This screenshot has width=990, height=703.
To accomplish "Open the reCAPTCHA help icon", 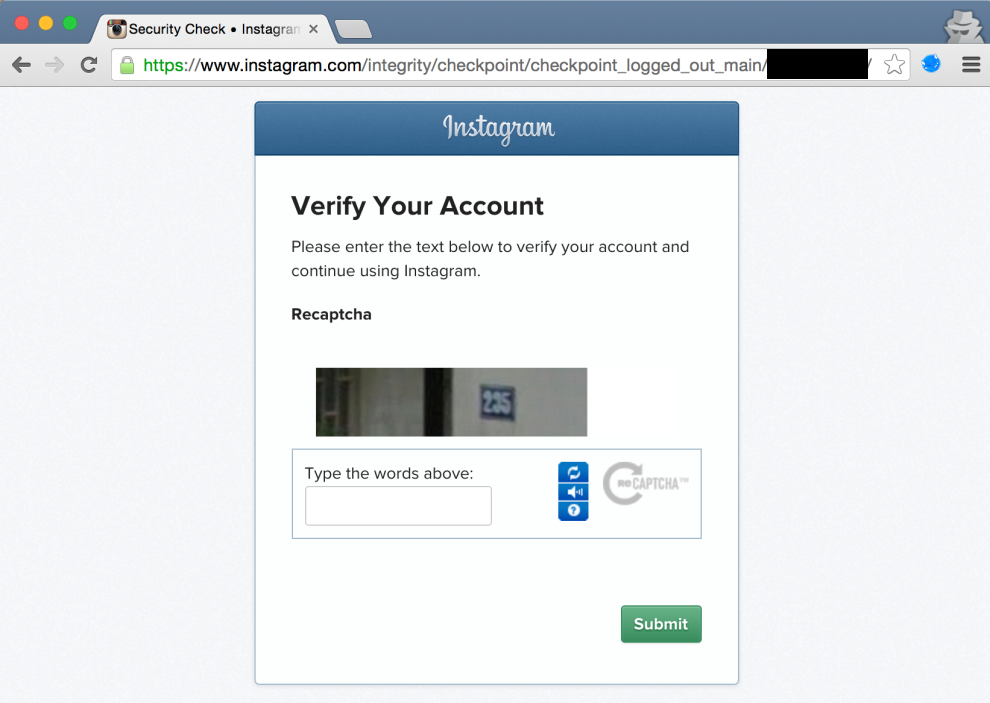I will 573,510.
